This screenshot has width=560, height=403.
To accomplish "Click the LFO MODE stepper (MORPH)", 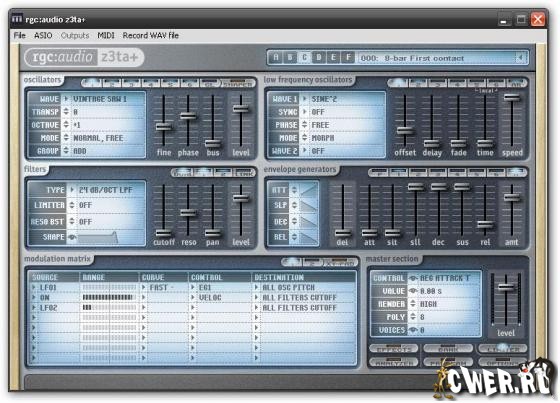I will coord(305,138).
